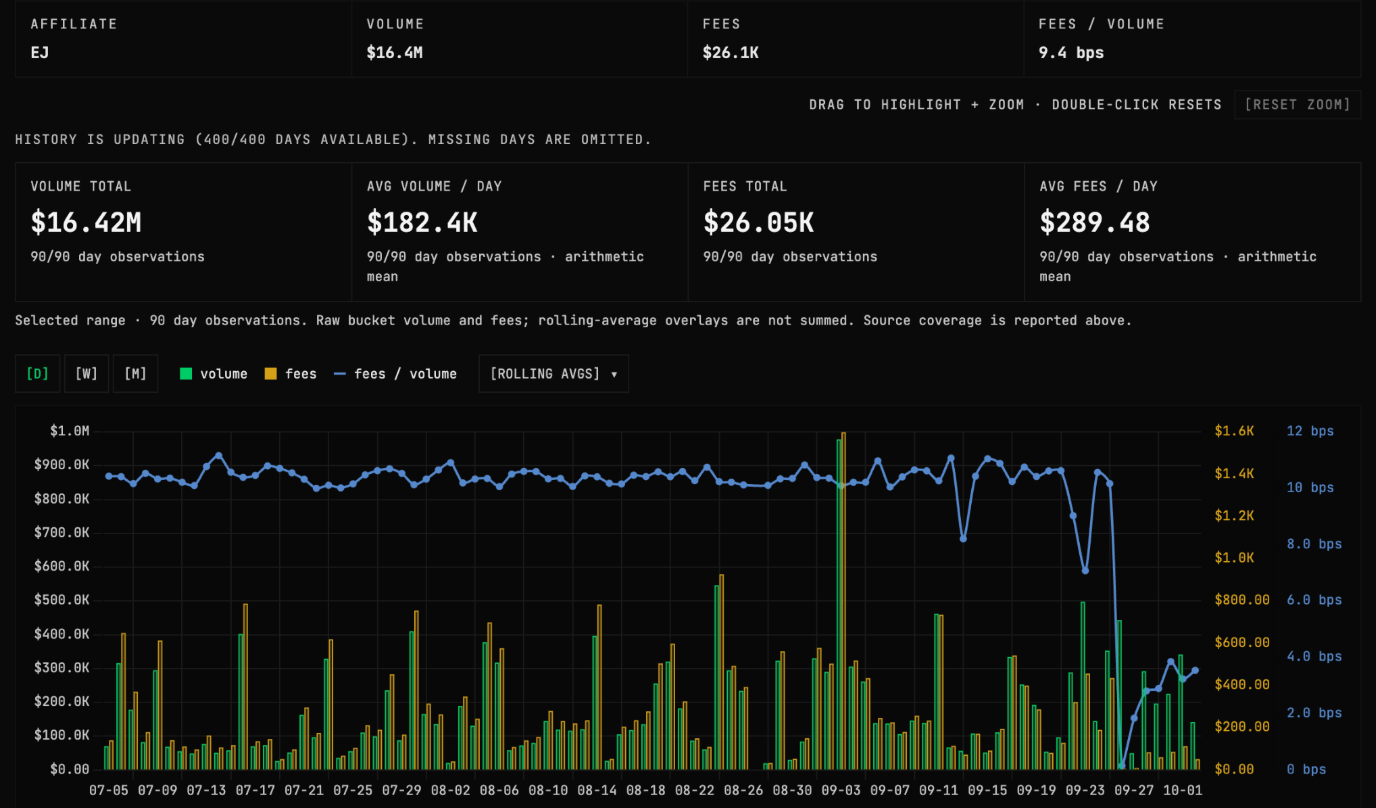1376x808 pixels.
Task: Click the "DRAG TO HIGHLIGHT + ZOOM" hint text
Action: coord(917,104)
